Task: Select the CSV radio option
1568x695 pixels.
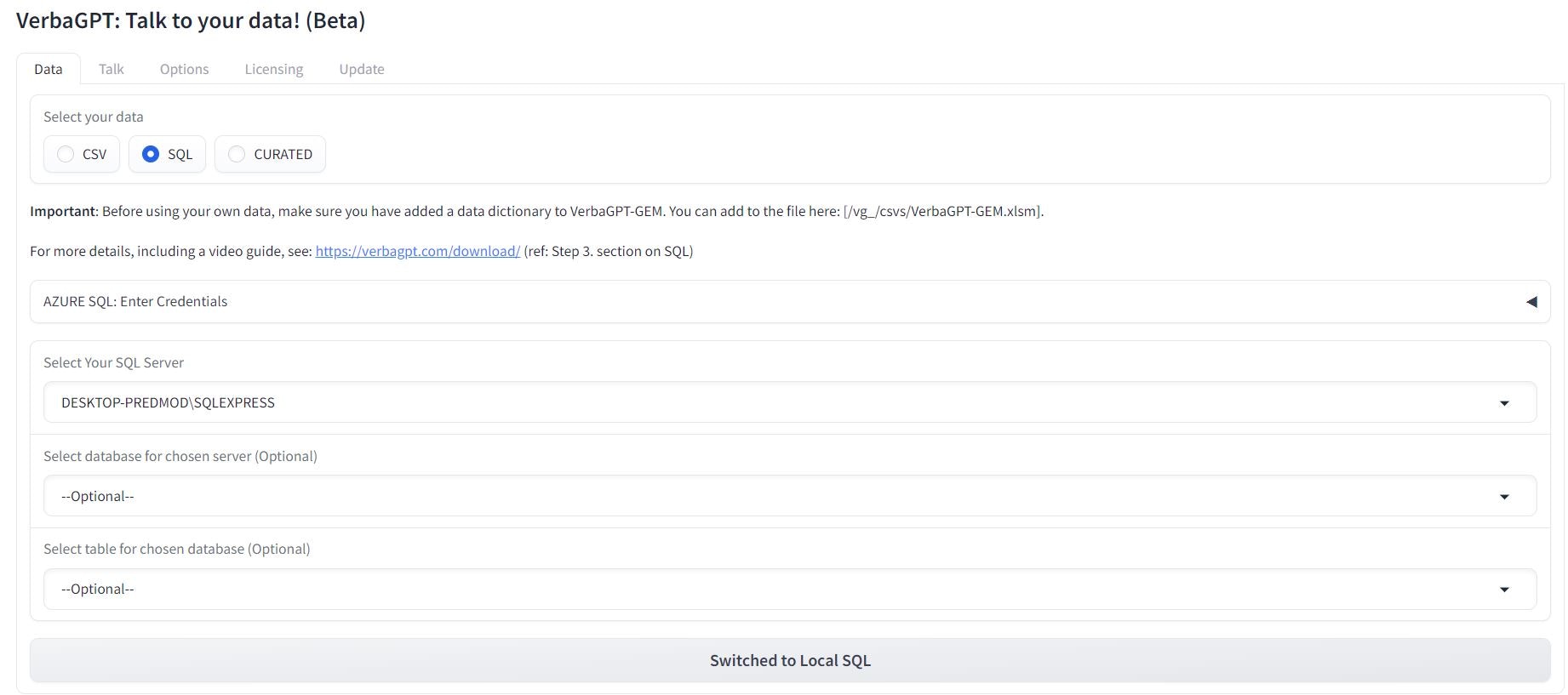Action: pos(82,154)
